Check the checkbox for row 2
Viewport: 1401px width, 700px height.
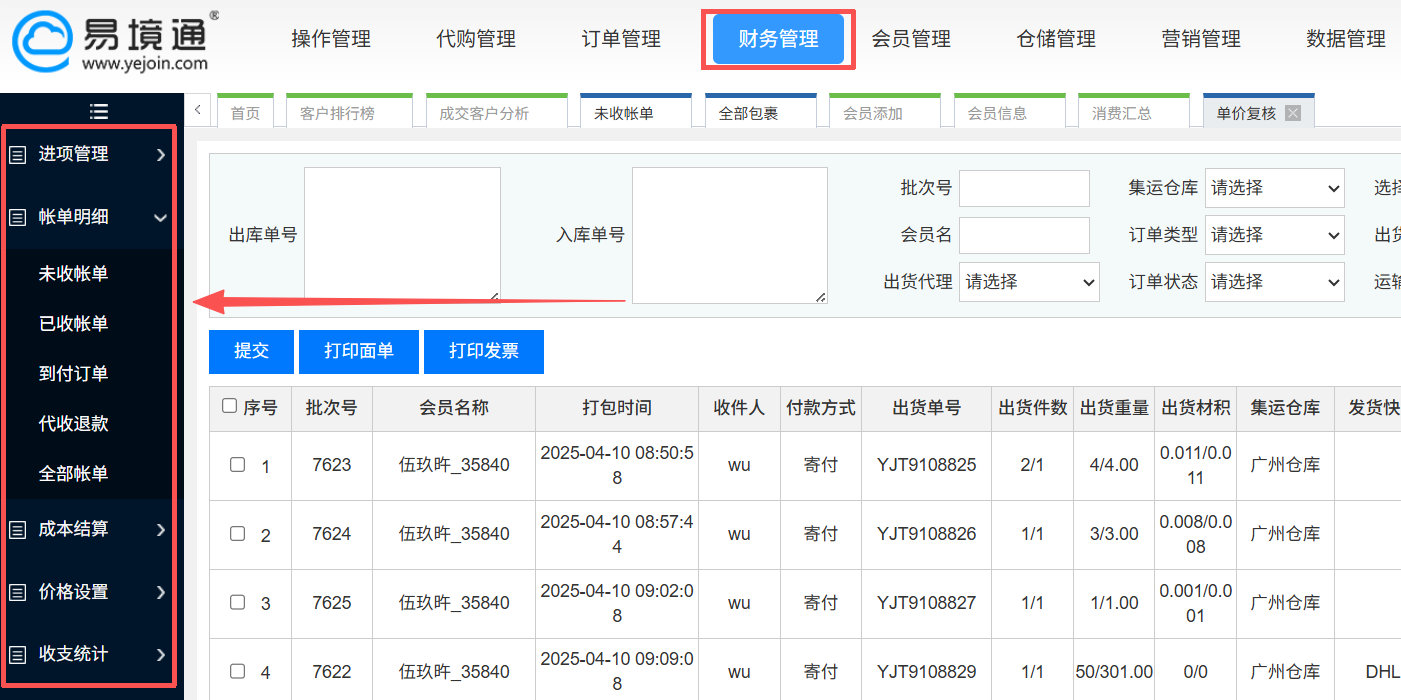pos(237,533)
